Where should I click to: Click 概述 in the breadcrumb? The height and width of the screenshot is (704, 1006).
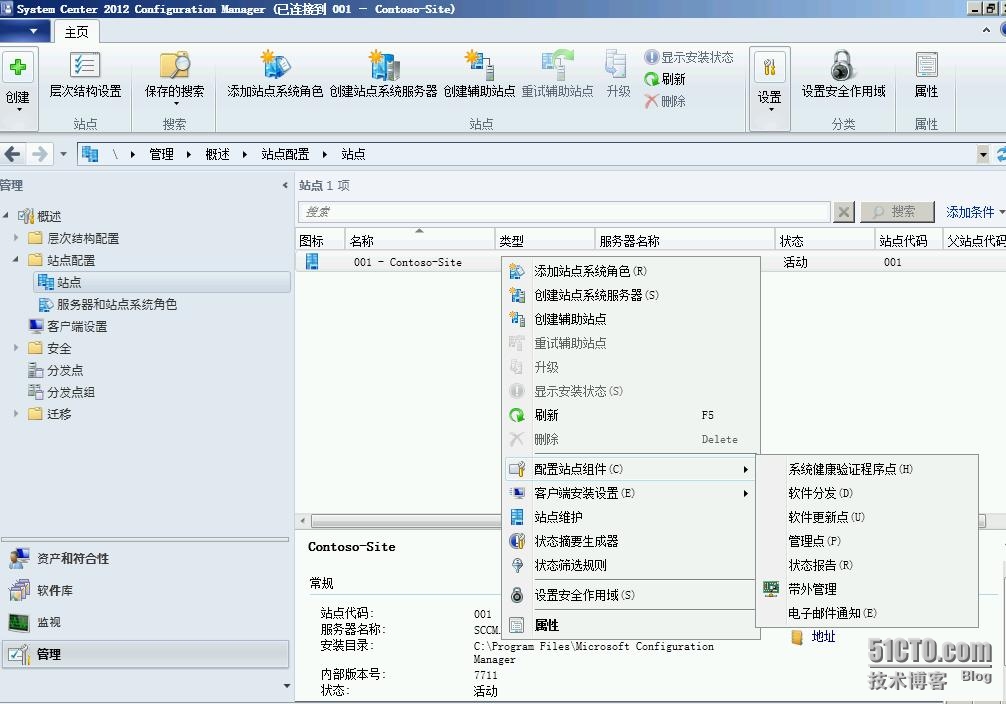coord(217,154)
